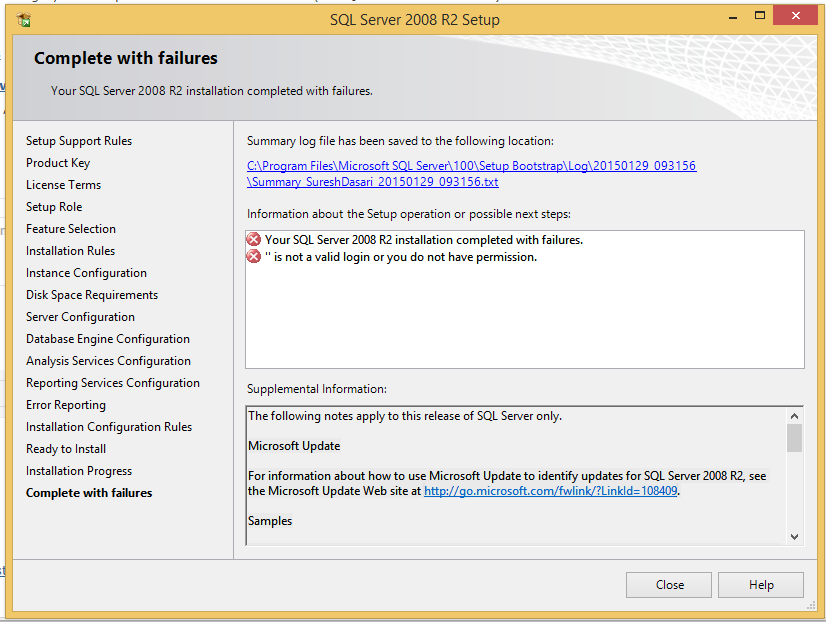
Task: Click the error icon beside installation completed message
Action: coord(254,240)
